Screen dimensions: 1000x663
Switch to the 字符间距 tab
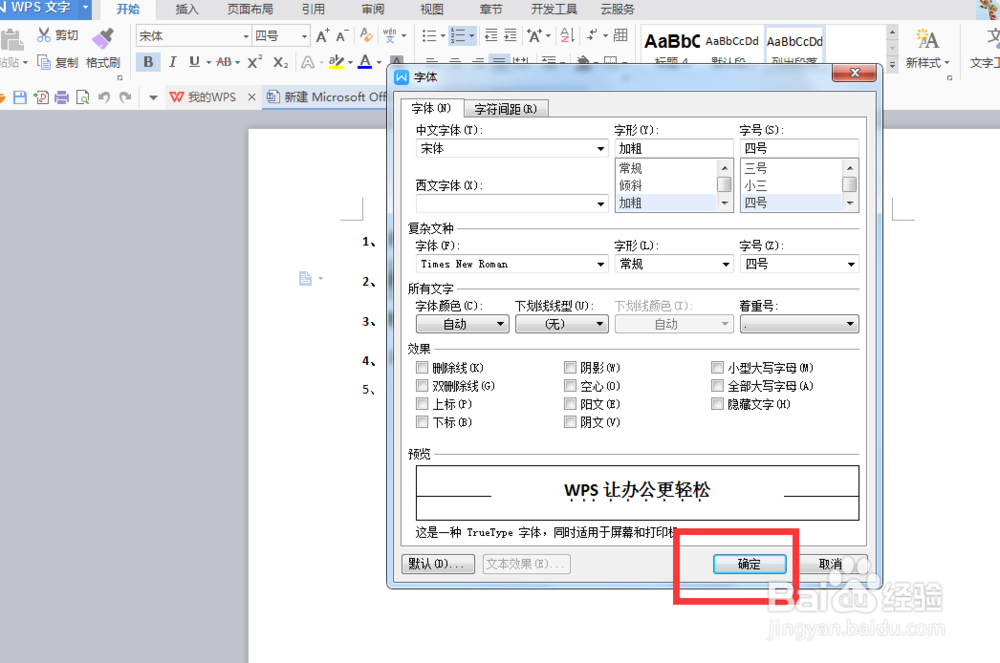coord(506,109)
